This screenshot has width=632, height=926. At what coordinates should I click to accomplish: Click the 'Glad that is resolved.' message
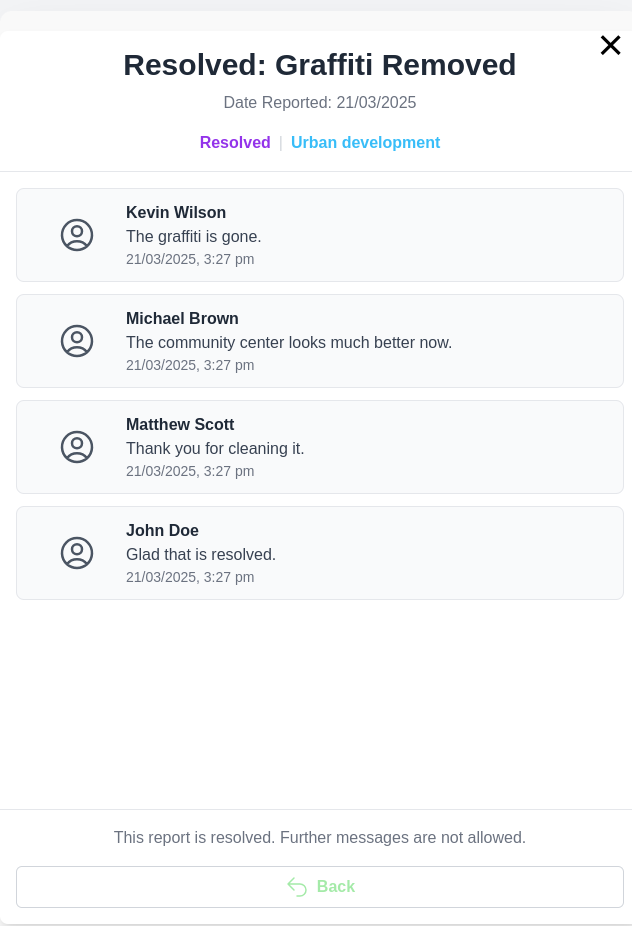pos(201,555)
